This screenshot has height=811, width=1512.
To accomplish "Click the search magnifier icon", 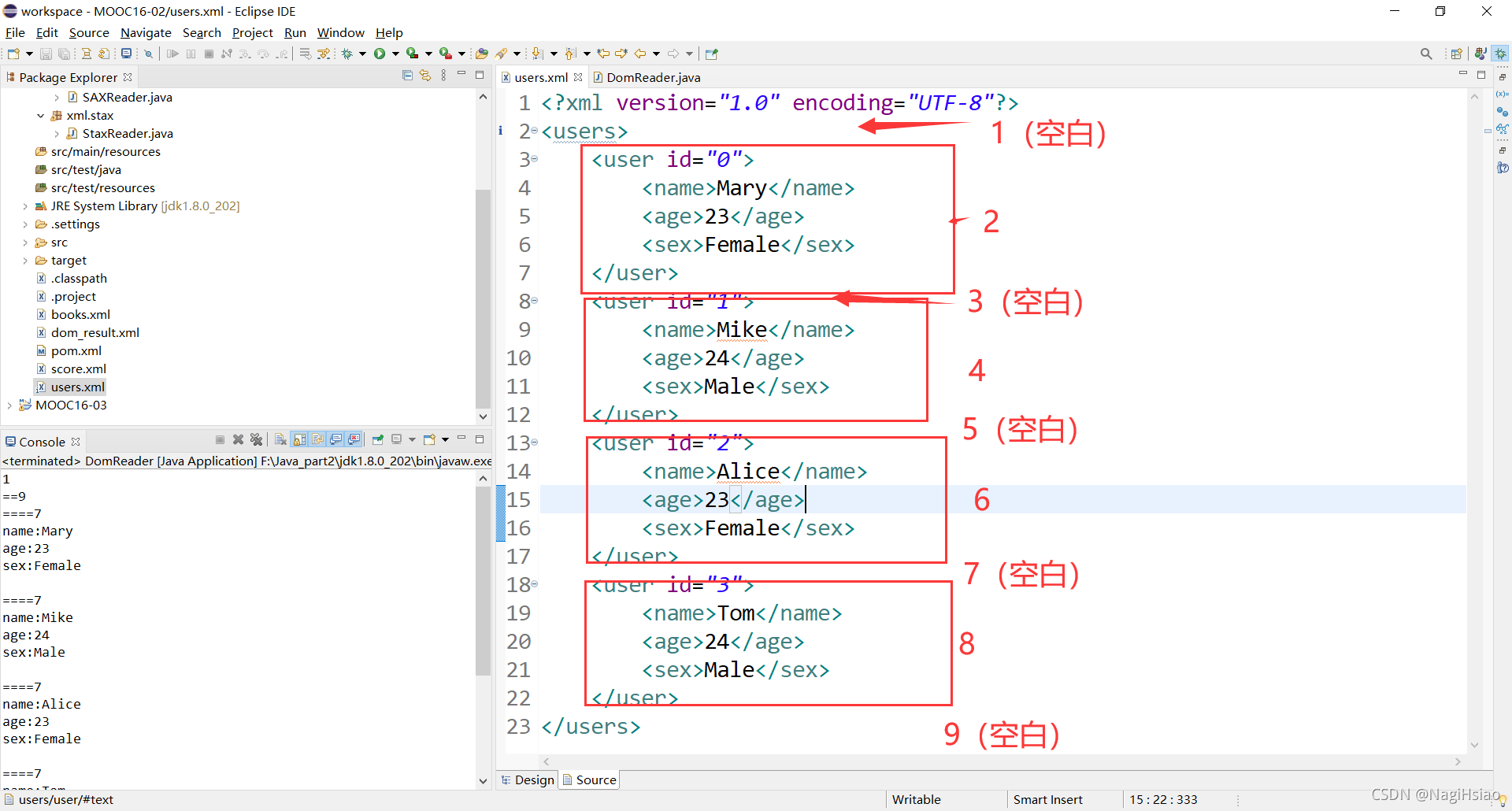I will [x=1426, y=54].
